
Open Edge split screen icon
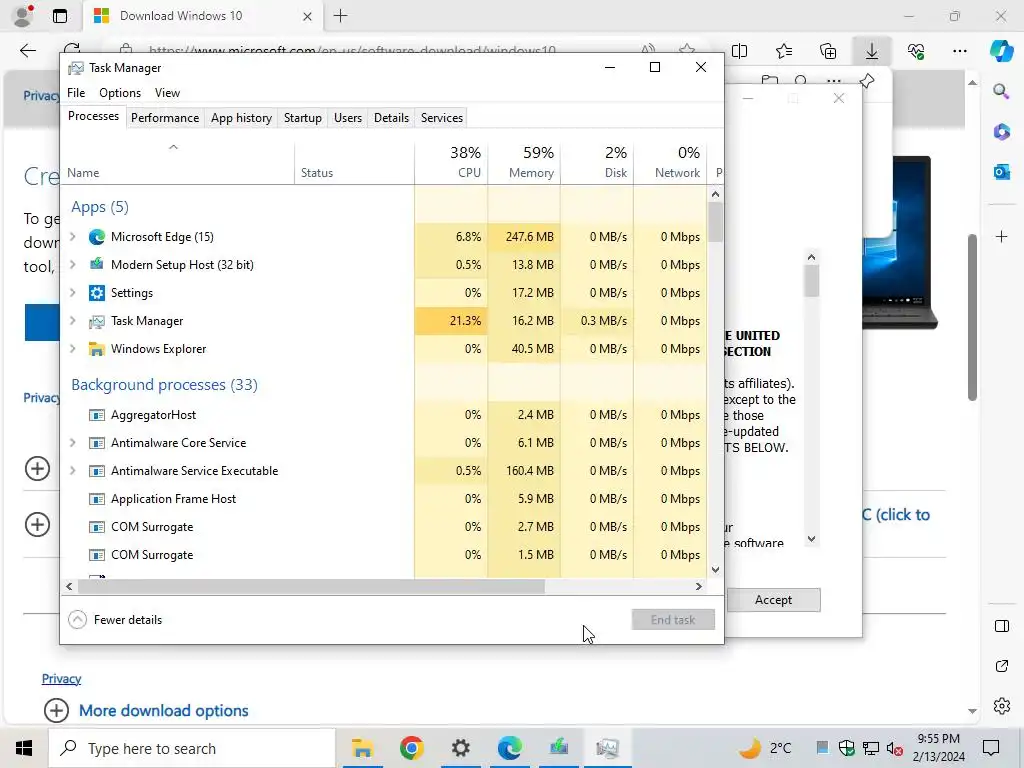click(x=739, y=51)
